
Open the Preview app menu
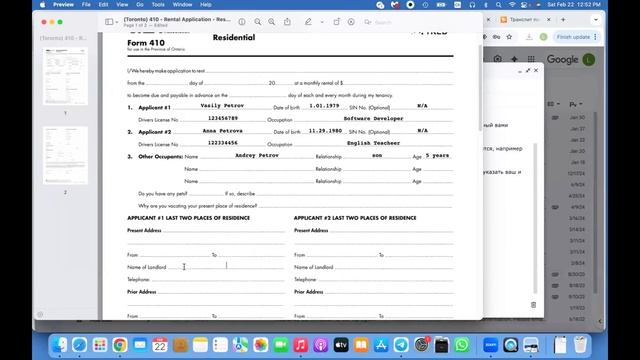(63, 5)
